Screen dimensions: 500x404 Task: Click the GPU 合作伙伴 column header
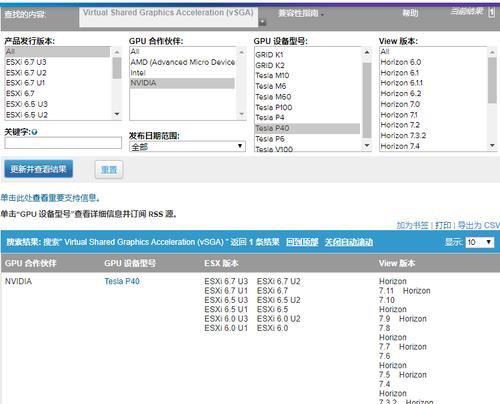tap(30, 263)
